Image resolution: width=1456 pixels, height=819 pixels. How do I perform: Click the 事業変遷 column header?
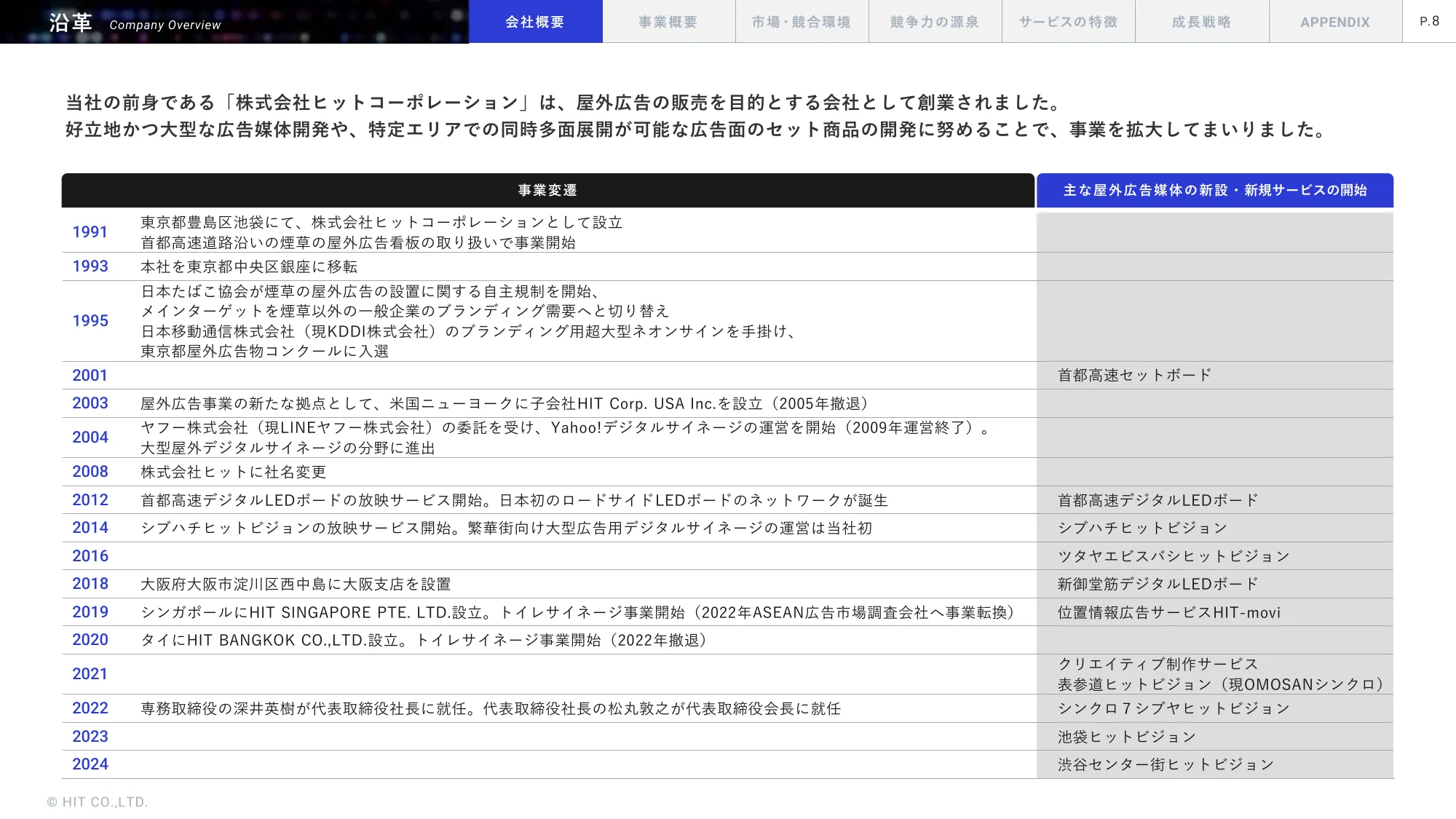547,190
